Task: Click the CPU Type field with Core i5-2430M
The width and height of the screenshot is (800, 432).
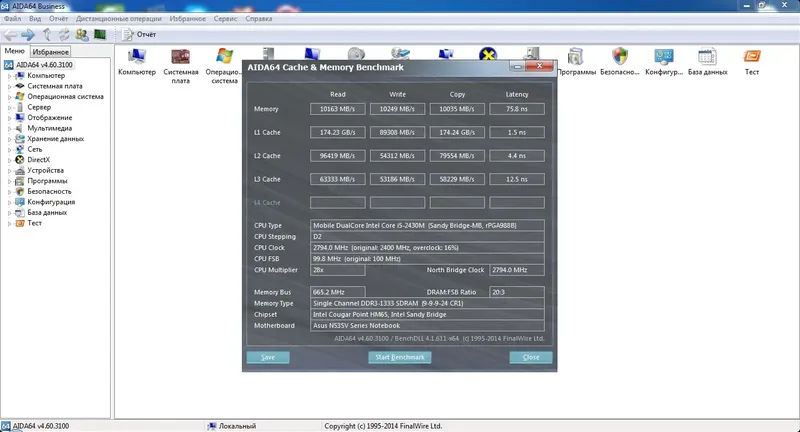Action: (x=427, y=225)
